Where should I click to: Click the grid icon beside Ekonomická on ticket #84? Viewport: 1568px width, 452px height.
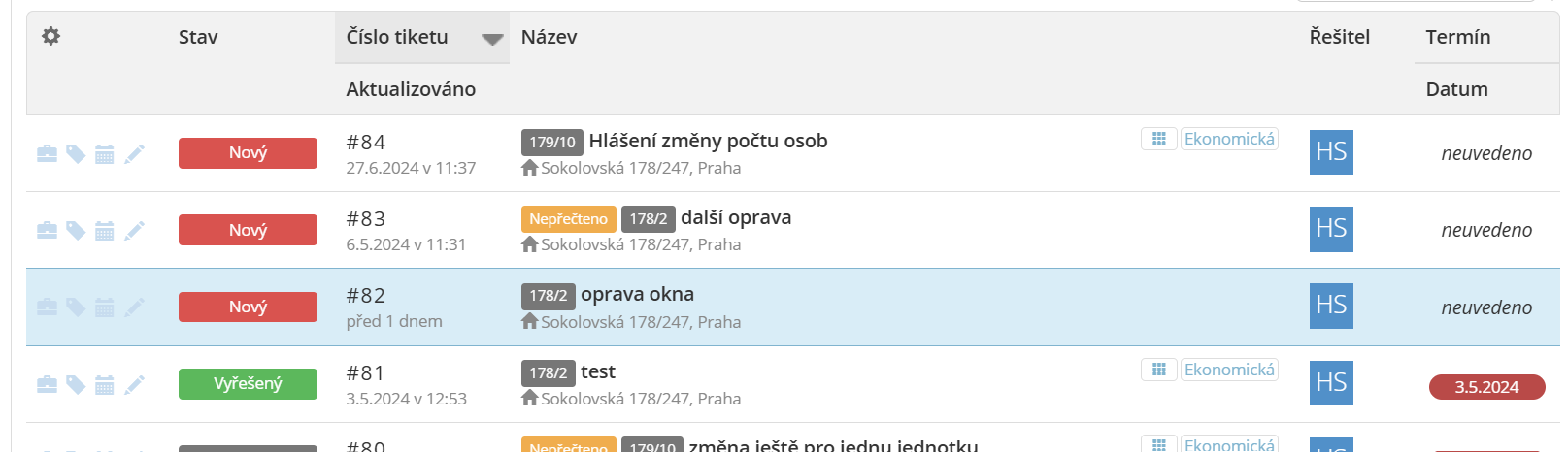[1158, 139]
